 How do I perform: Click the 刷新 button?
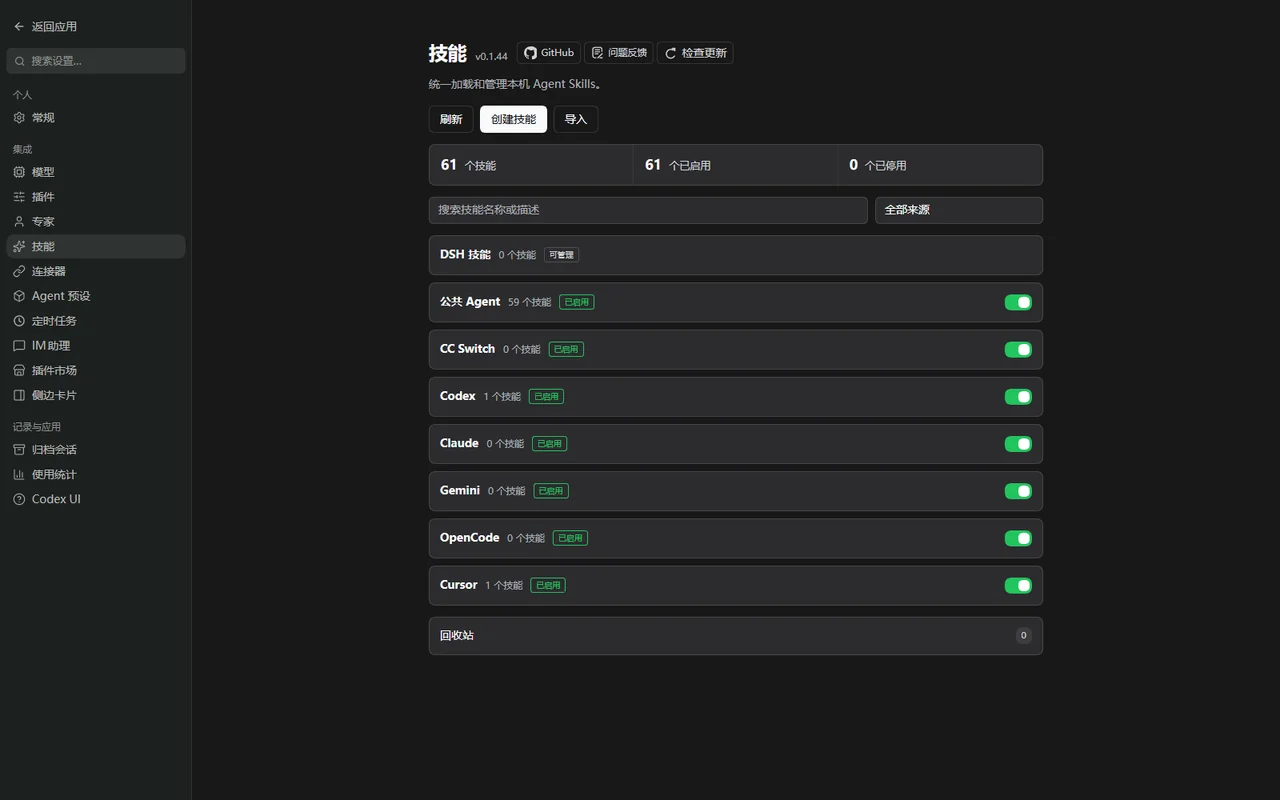tap(451, 119)
